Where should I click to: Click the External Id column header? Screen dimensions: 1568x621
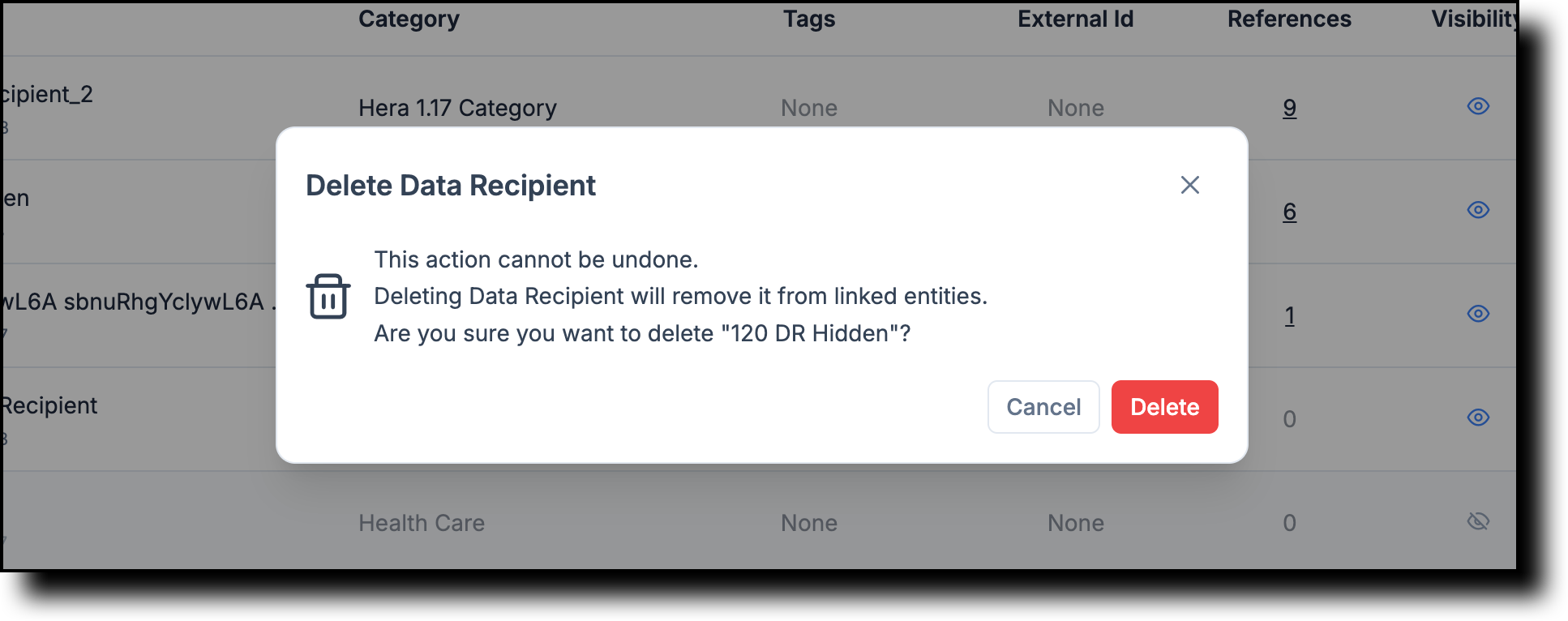tap(1075, 19)
